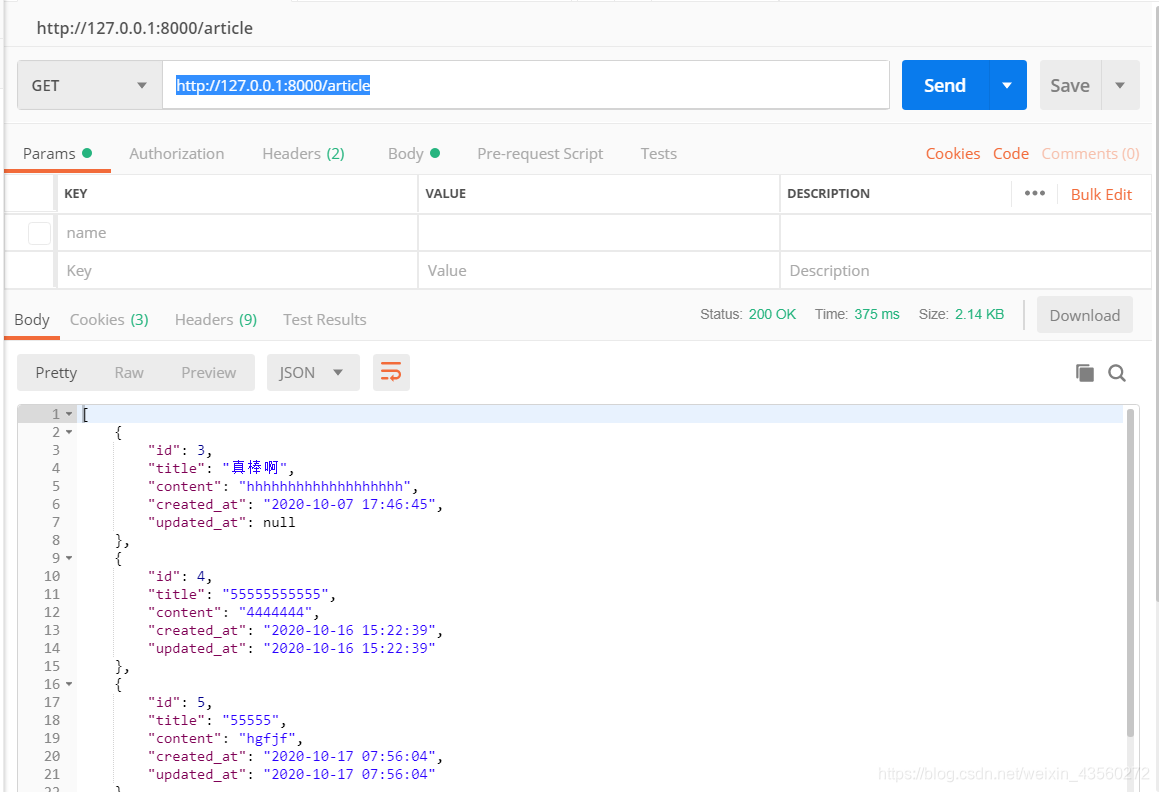Click created_at "2020-10-07 17:46:45"
1159x792 pixels.
350,504
